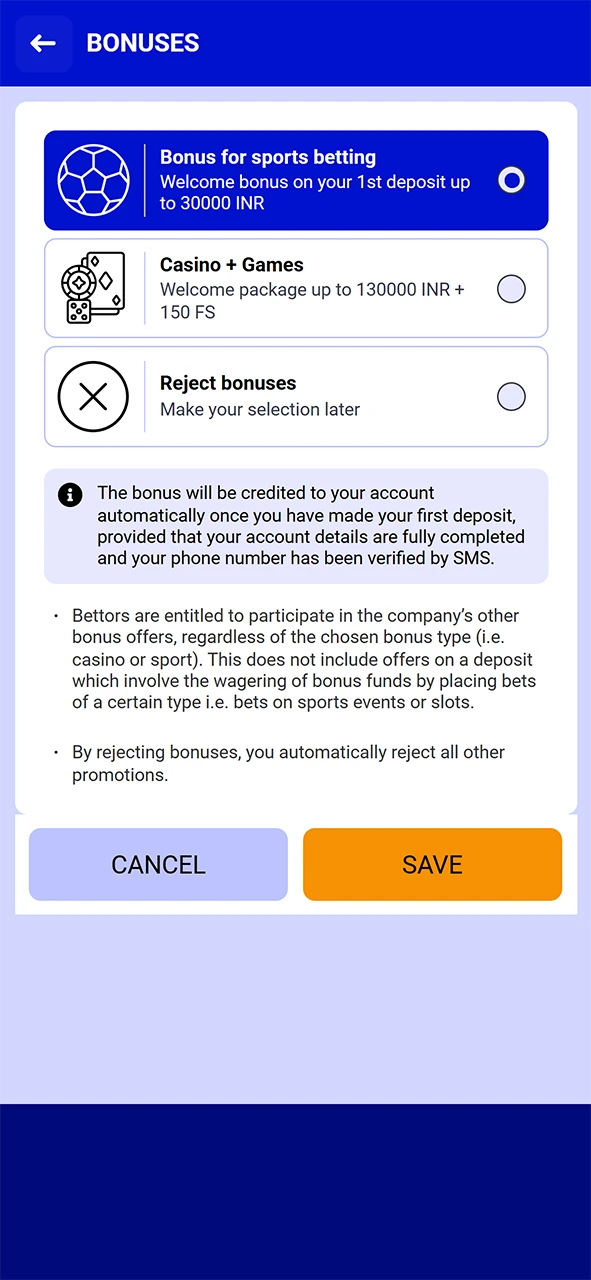
Task: Pick the Reject bonuses radio button
Action: click(511, 396)
